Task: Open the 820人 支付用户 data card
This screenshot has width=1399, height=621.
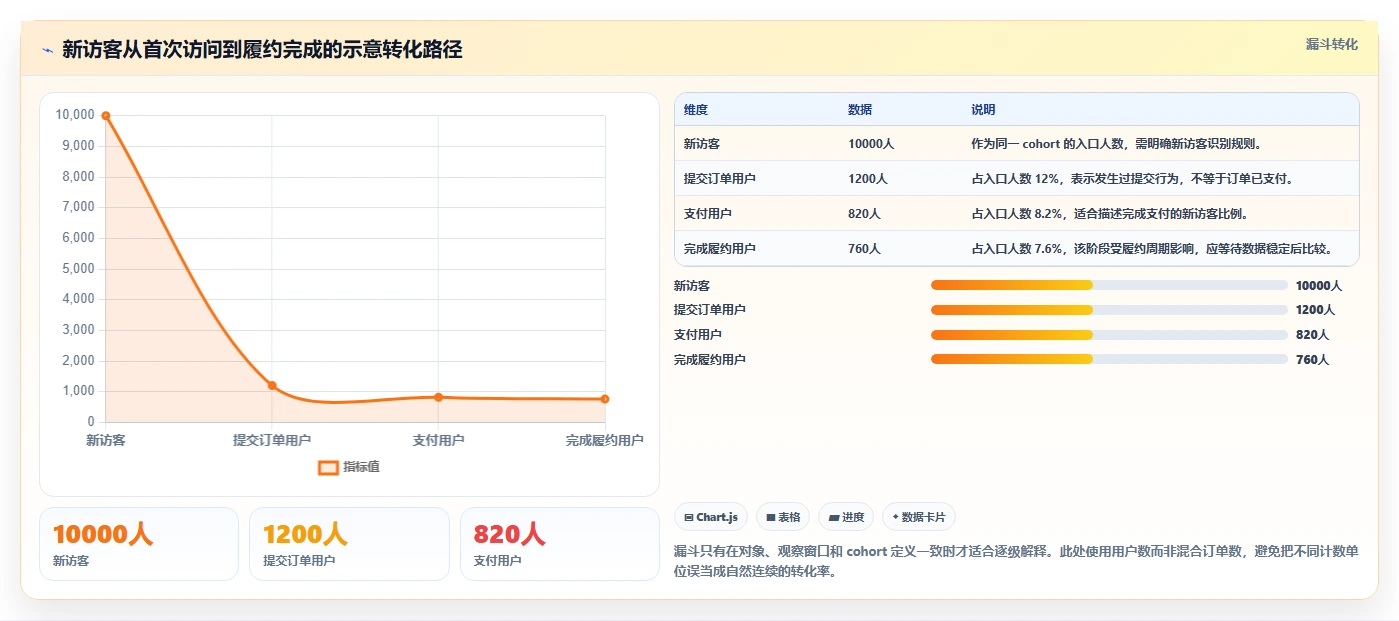Action: click(x=560, y=544)
